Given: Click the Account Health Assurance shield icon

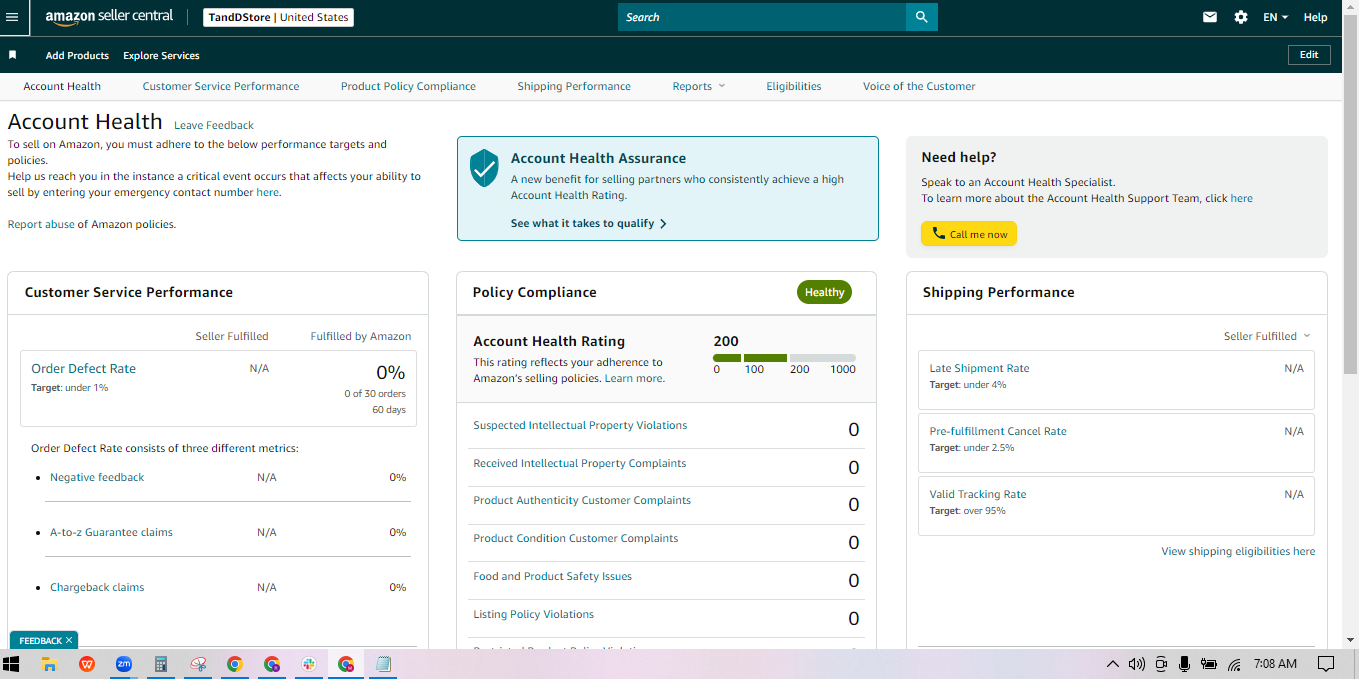Looking at the screenshot, I should click(x=484, y=168).
